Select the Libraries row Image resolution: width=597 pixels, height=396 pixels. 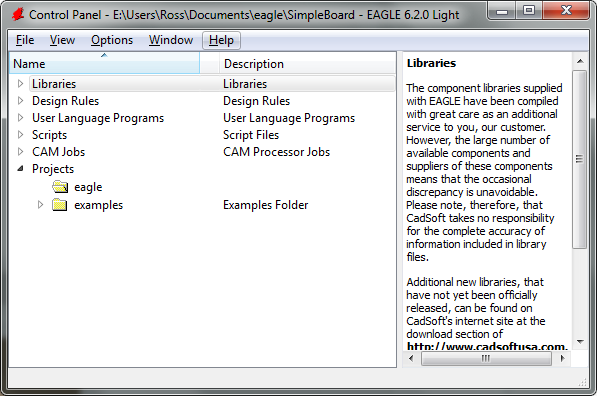tap(212, 83)
